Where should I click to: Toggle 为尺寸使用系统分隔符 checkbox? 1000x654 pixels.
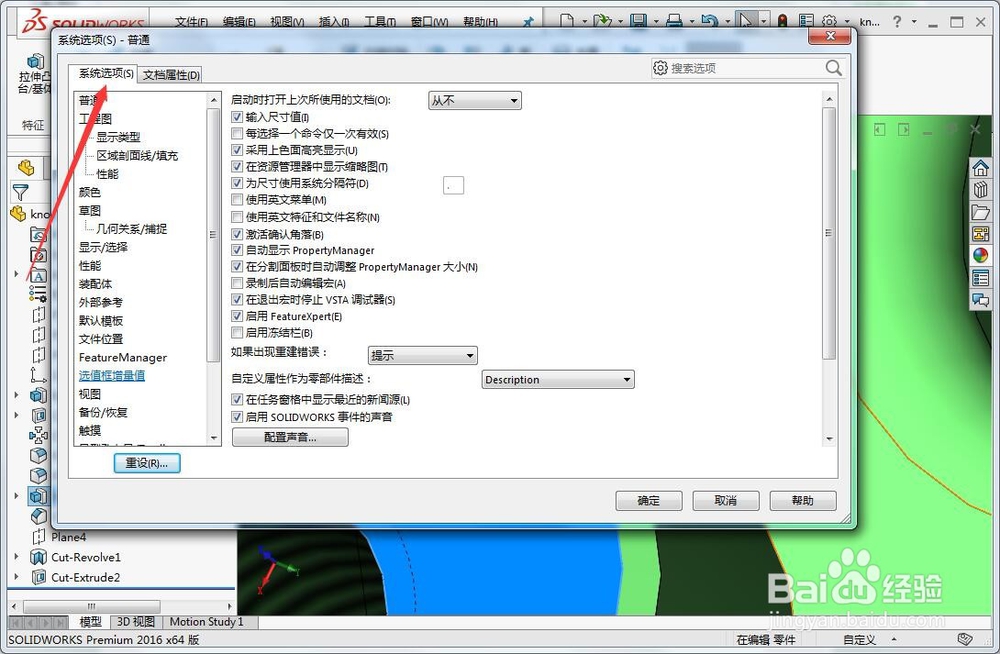(237, 183)
